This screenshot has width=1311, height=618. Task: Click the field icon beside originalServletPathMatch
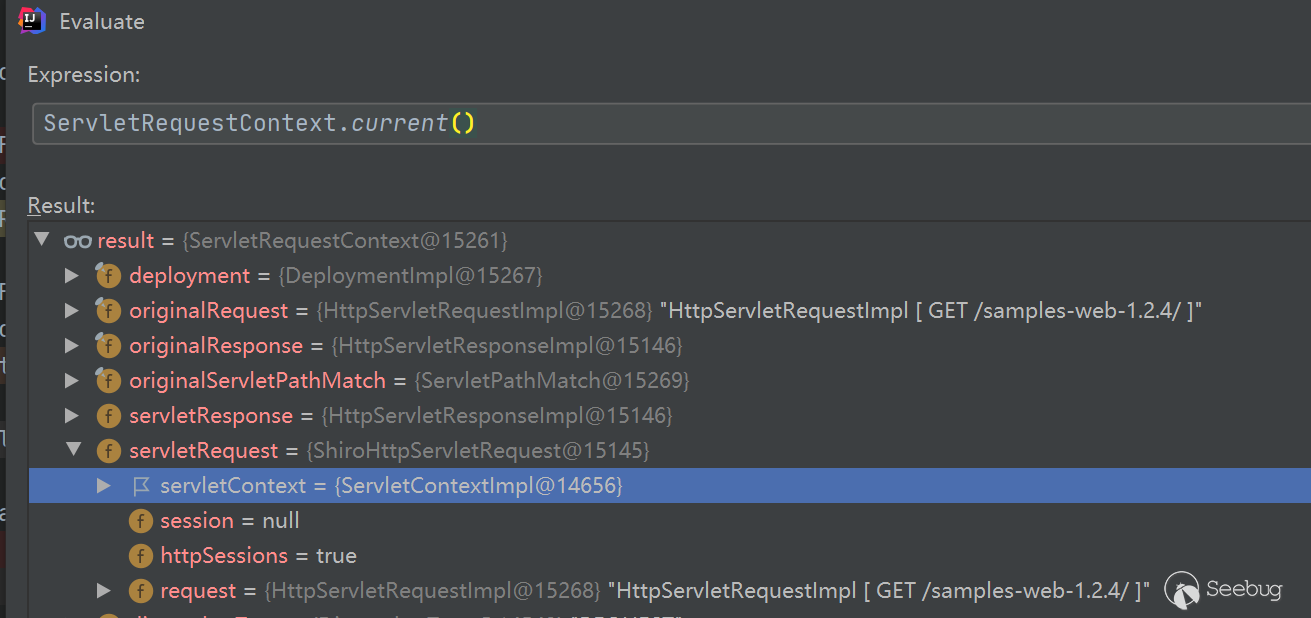108,381
